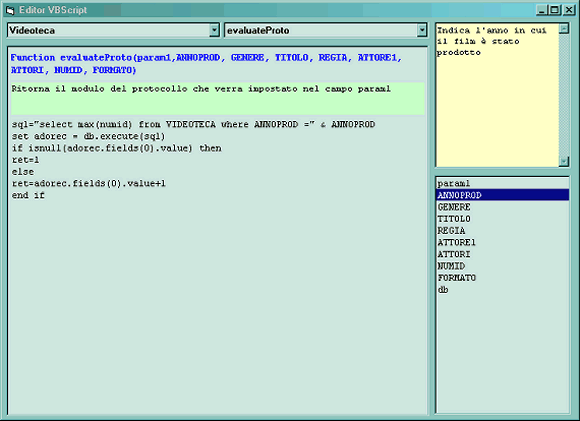The width and height of the screenshot is (580, 421).
Task: Choose REGIA from the parameter list
Action: (x=502, y=230)
